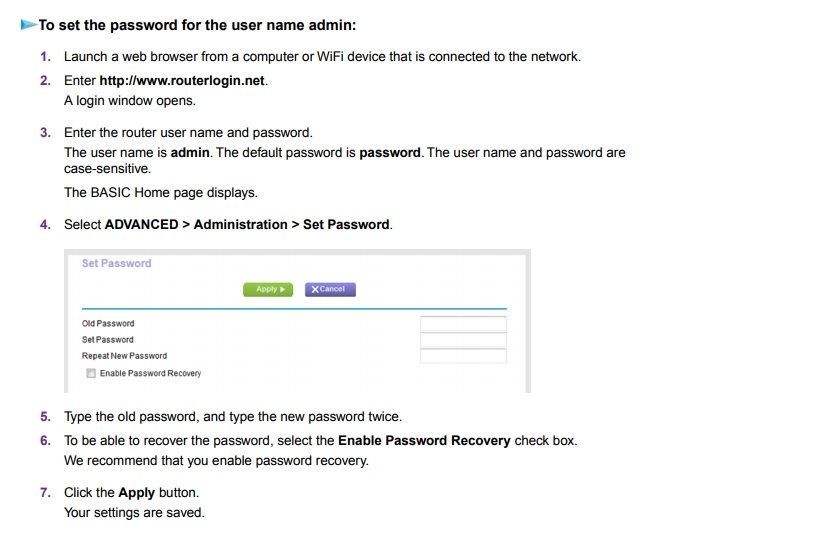Click the blue arrow icon beside the heading

point(28,24)
